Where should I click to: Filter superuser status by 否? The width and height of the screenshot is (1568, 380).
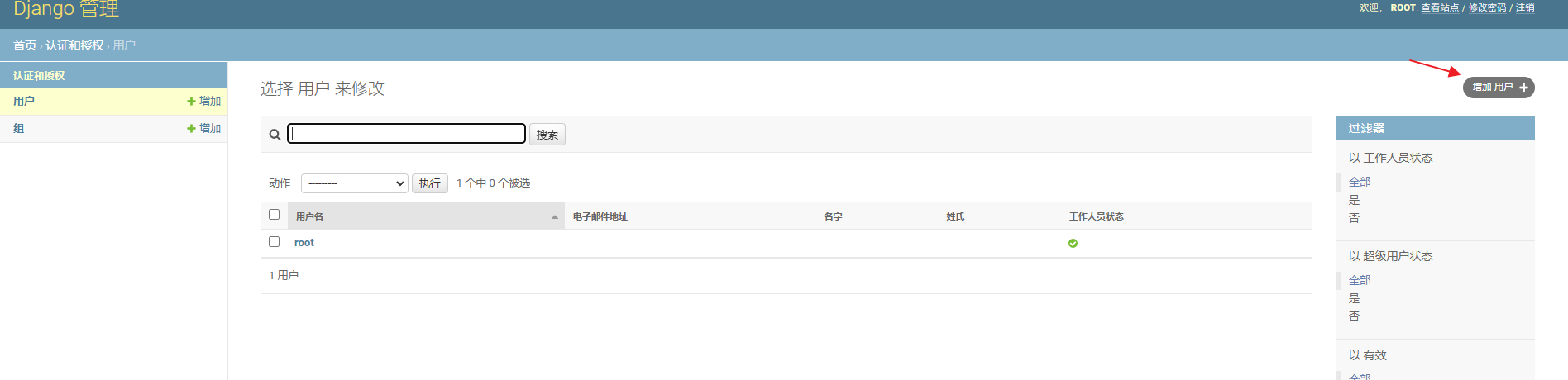pyautogui.click(x=1354, y=316)
